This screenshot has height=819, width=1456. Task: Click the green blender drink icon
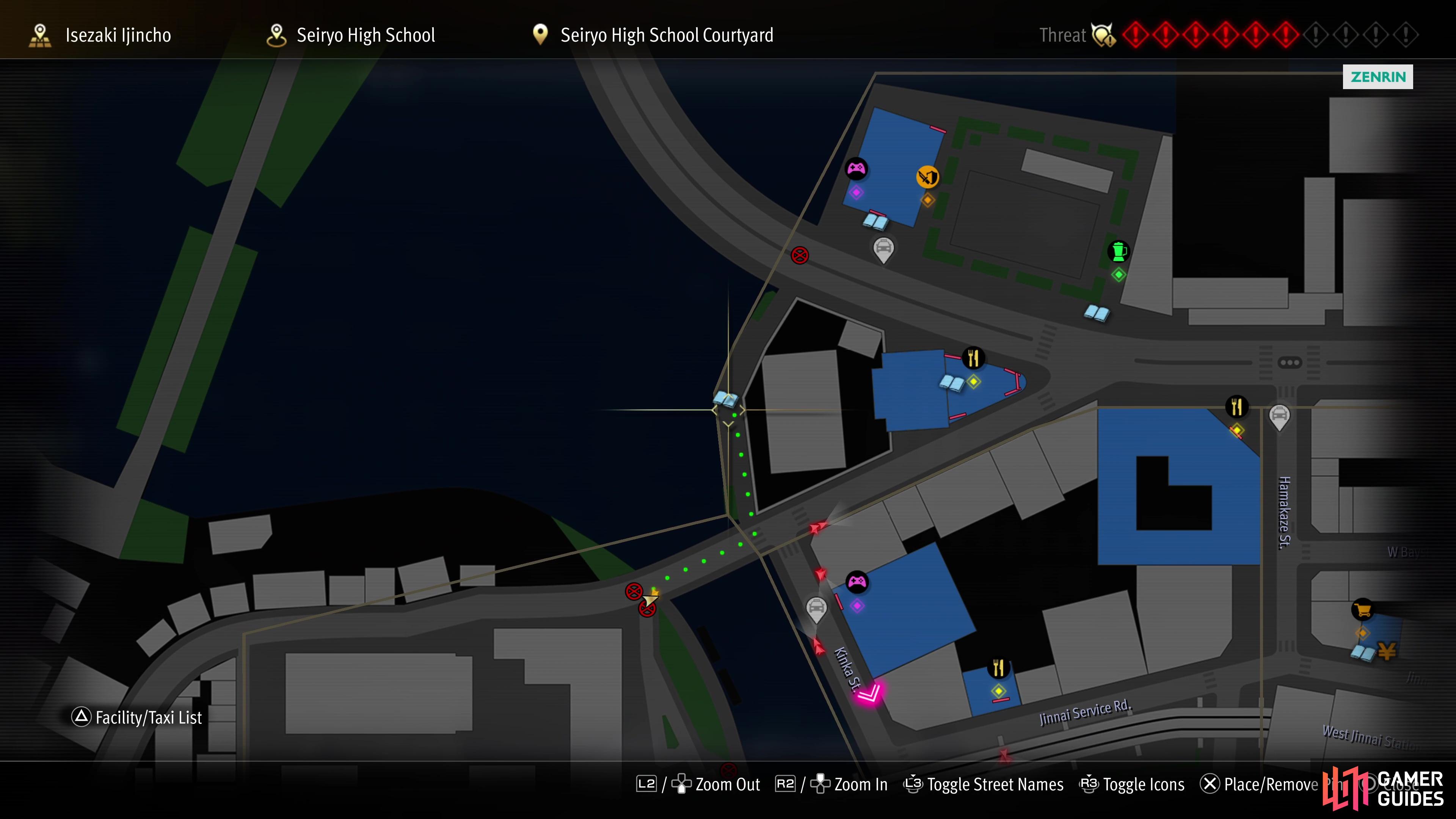pos(1118,251)
